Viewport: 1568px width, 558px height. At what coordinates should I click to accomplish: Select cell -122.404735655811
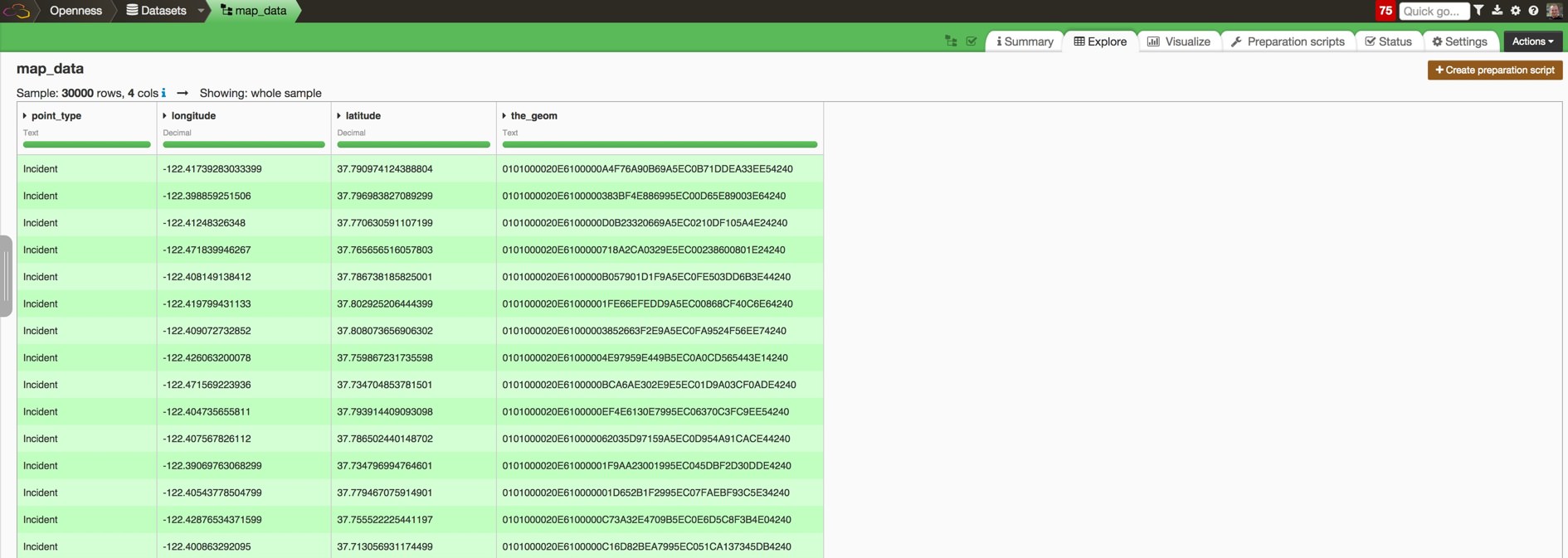[244, 412]
